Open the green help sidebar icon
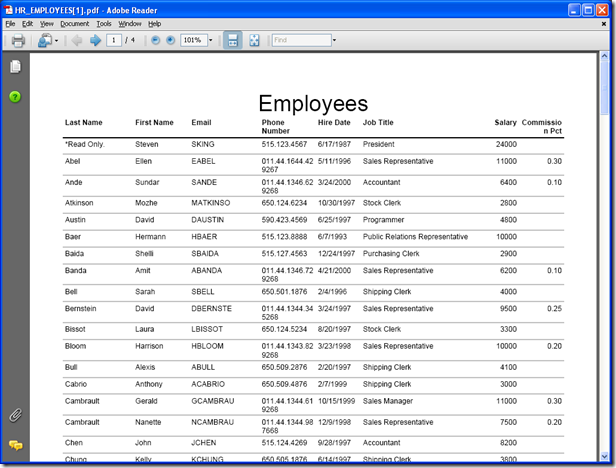Image resolution: width=616 pixels, height=468 pixels. pyautogui.click(x=15, y=97)
